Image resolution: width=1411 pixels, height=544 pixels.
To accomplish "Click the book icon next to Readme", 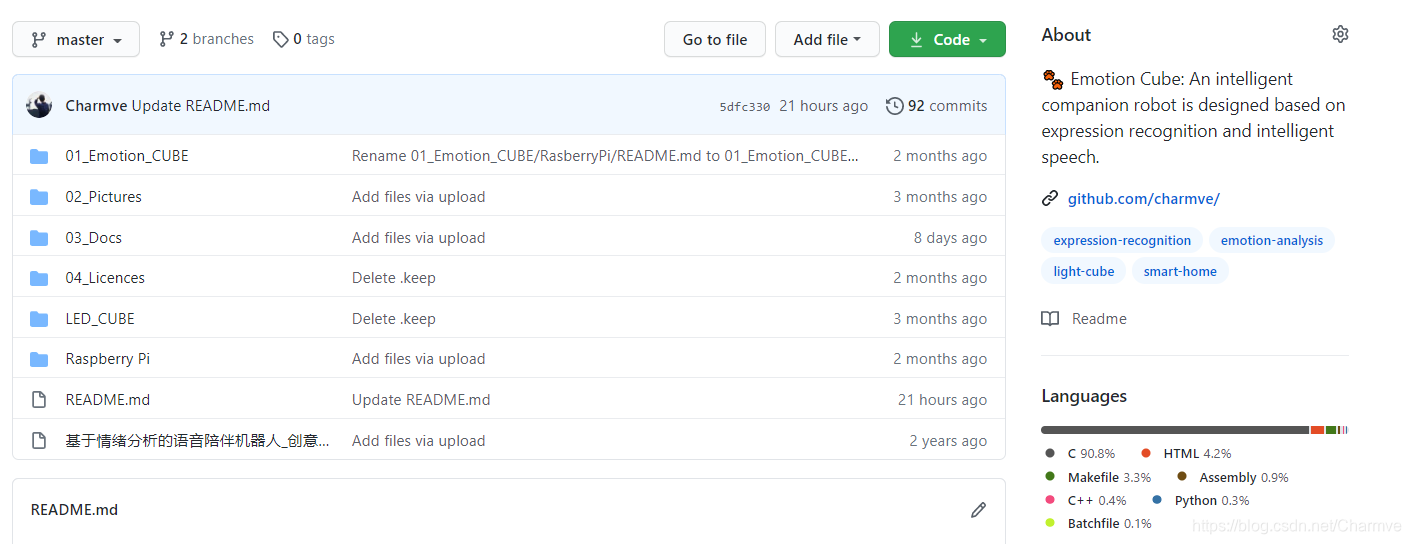I will point(1050,319).
